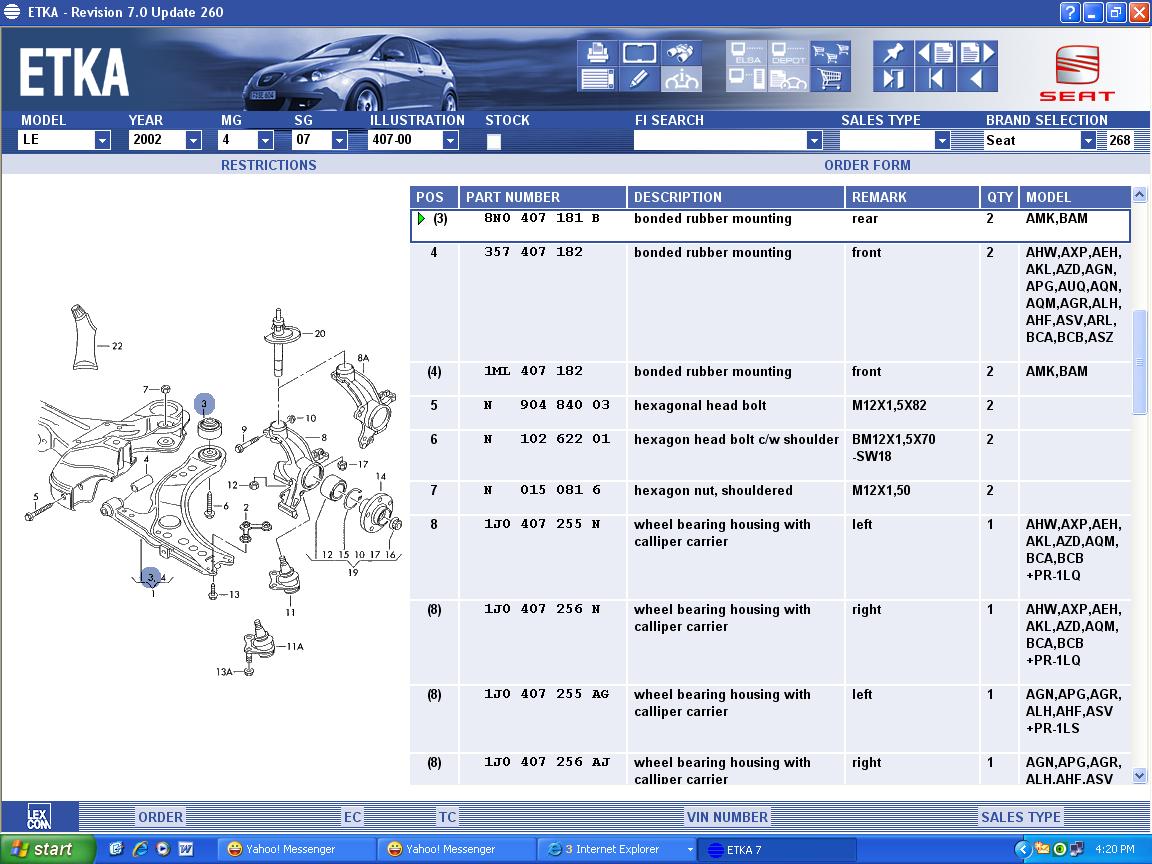Open the MODEL dropdown
The width and height of the screenshot is (1152, 864).
pos(102,140)
